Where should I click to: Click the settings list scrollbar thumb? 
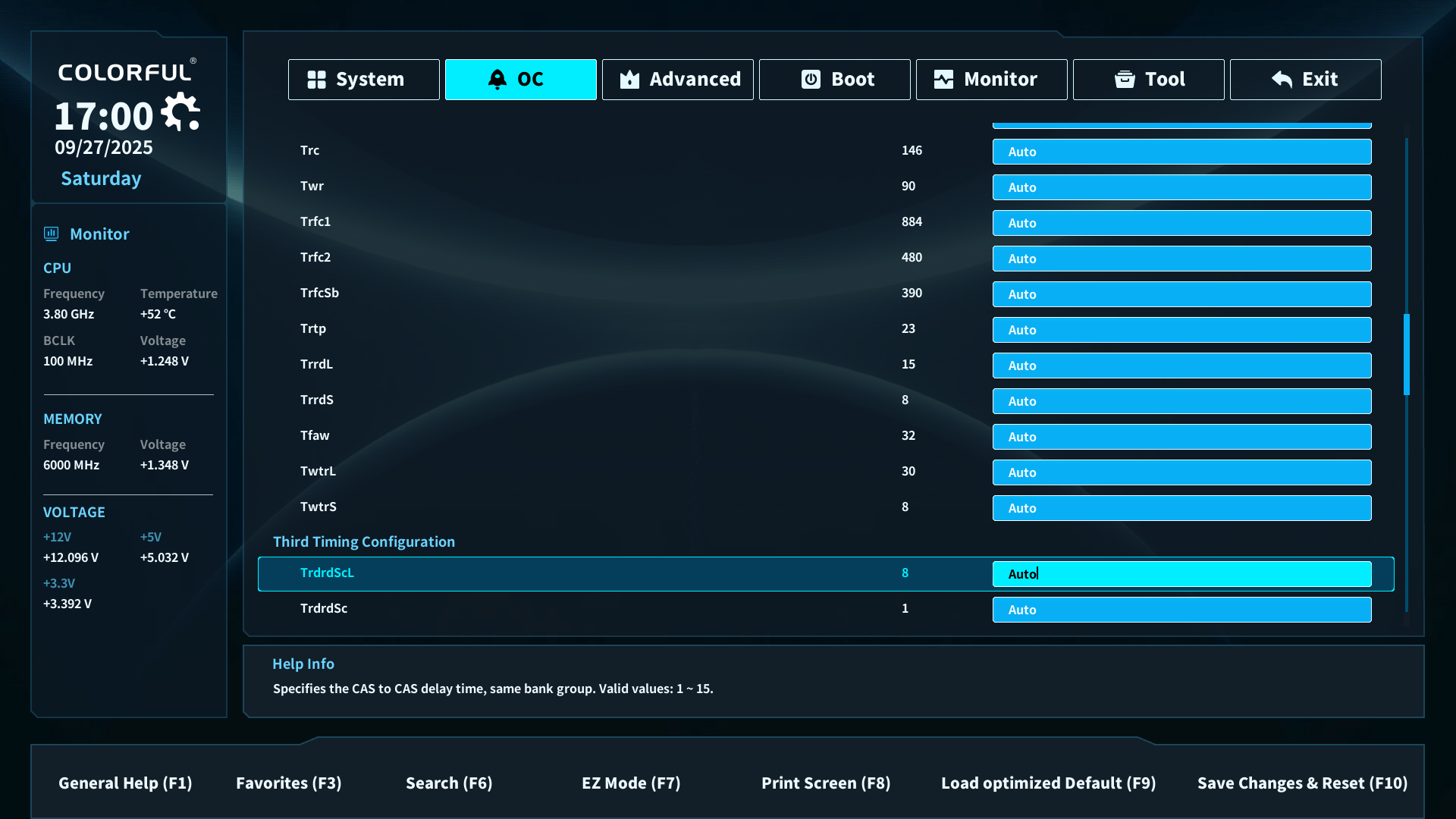click(x=1407, y=354)
